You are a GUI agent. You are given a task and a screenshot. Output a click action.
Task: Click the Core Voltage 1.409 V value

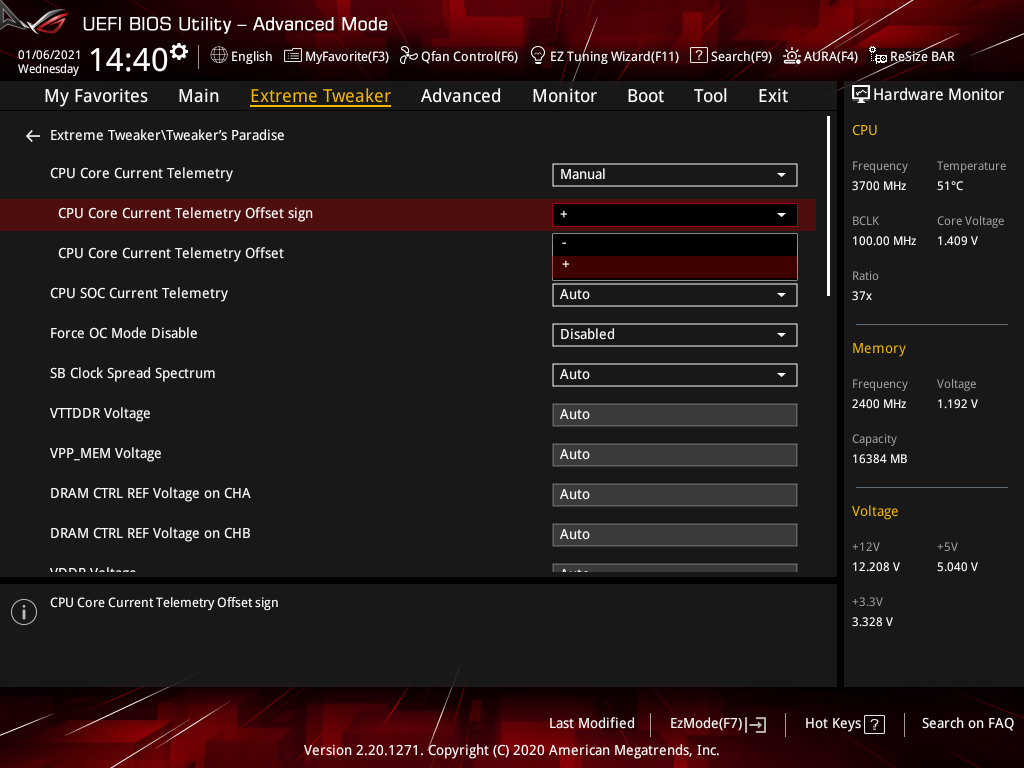pyautogui.click(x=957, y=241)
